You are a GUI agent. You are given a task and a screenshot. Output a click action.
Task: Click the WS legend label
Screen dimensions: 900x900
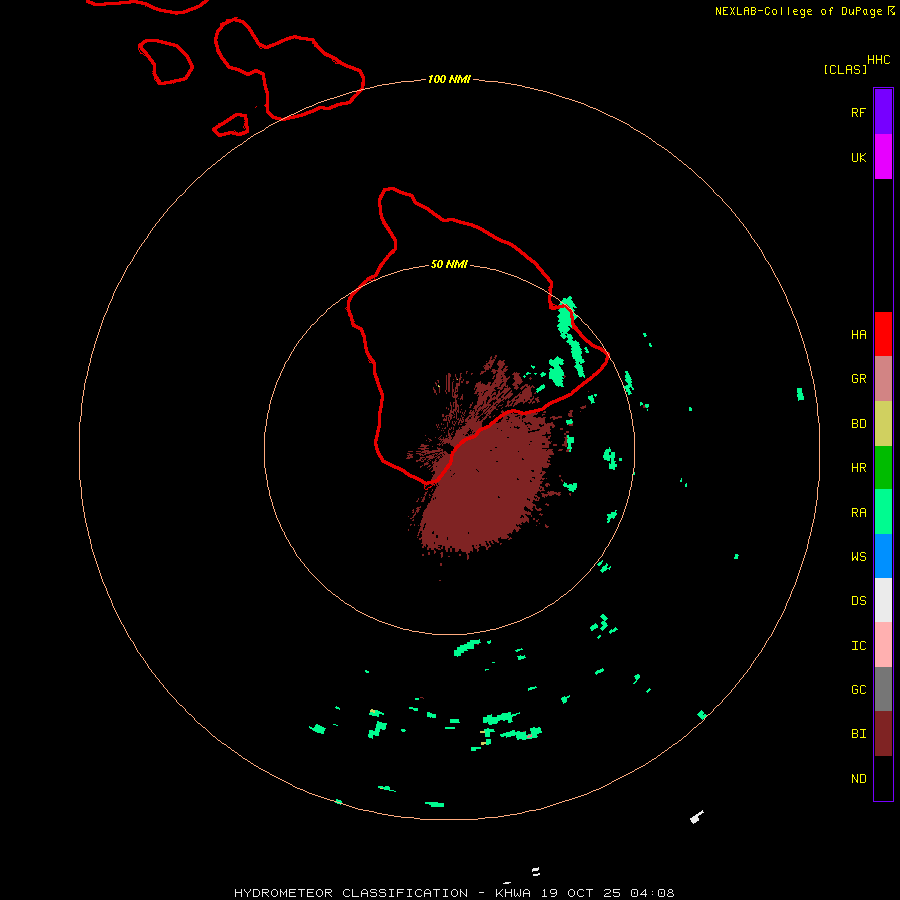pyautogui.click(x=858, y=557)
